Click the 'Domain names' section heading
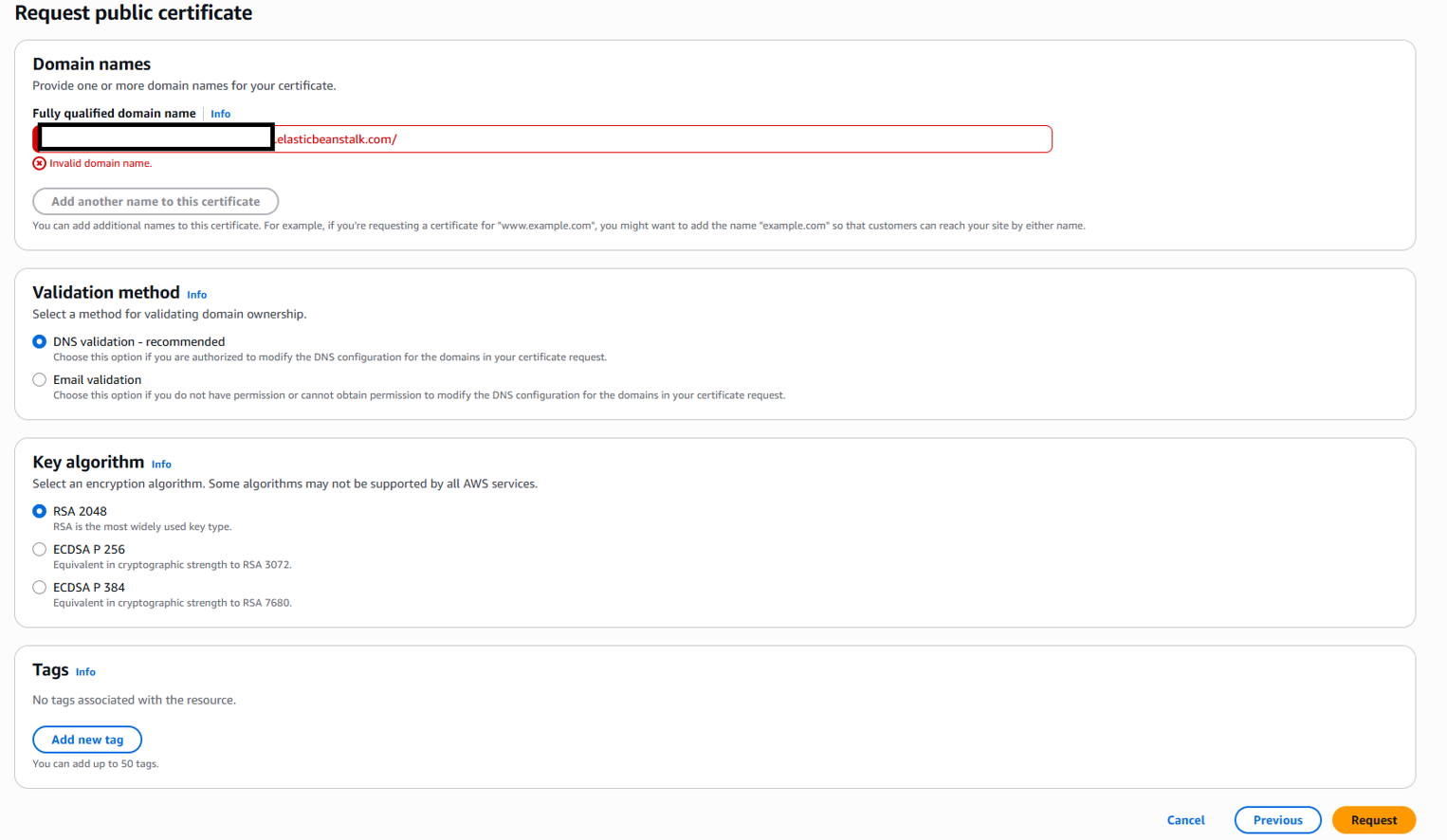This screenshot has width=1447, height=840. point(91,64)
